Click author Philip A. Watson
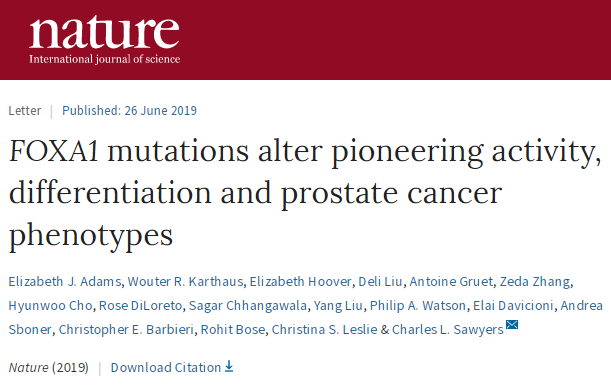This screenshot has width=611, height=386. (418, 305)
